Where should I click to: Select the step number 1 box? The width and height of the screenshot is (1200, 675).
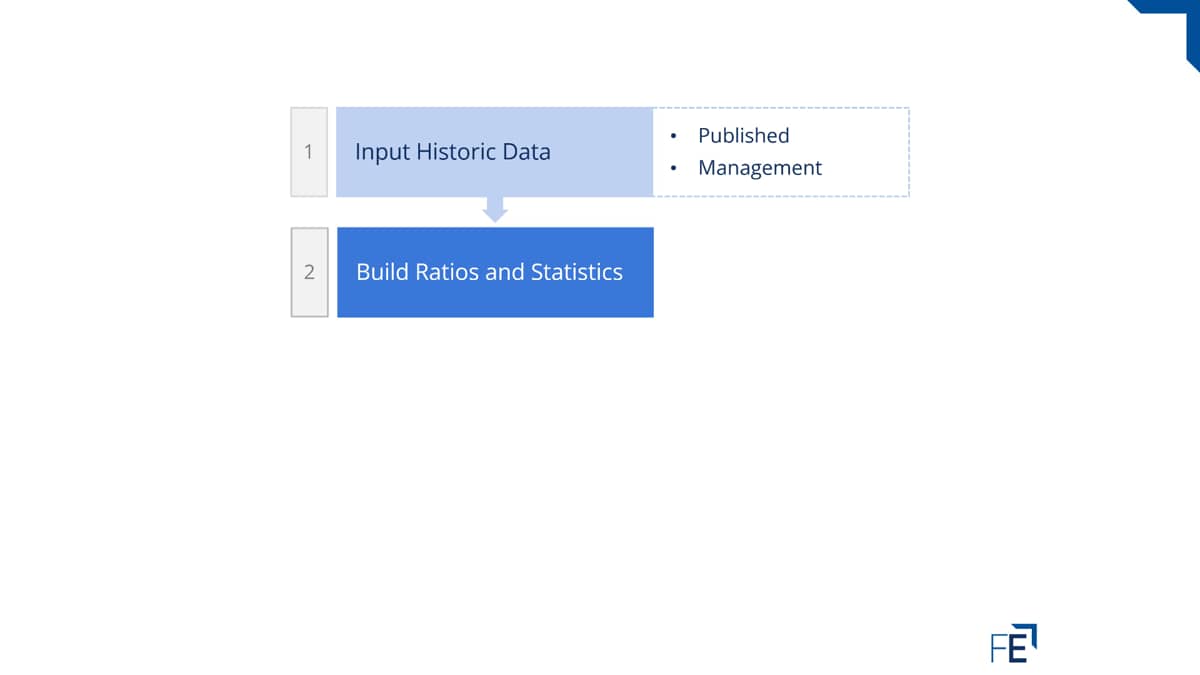(309, 152)
